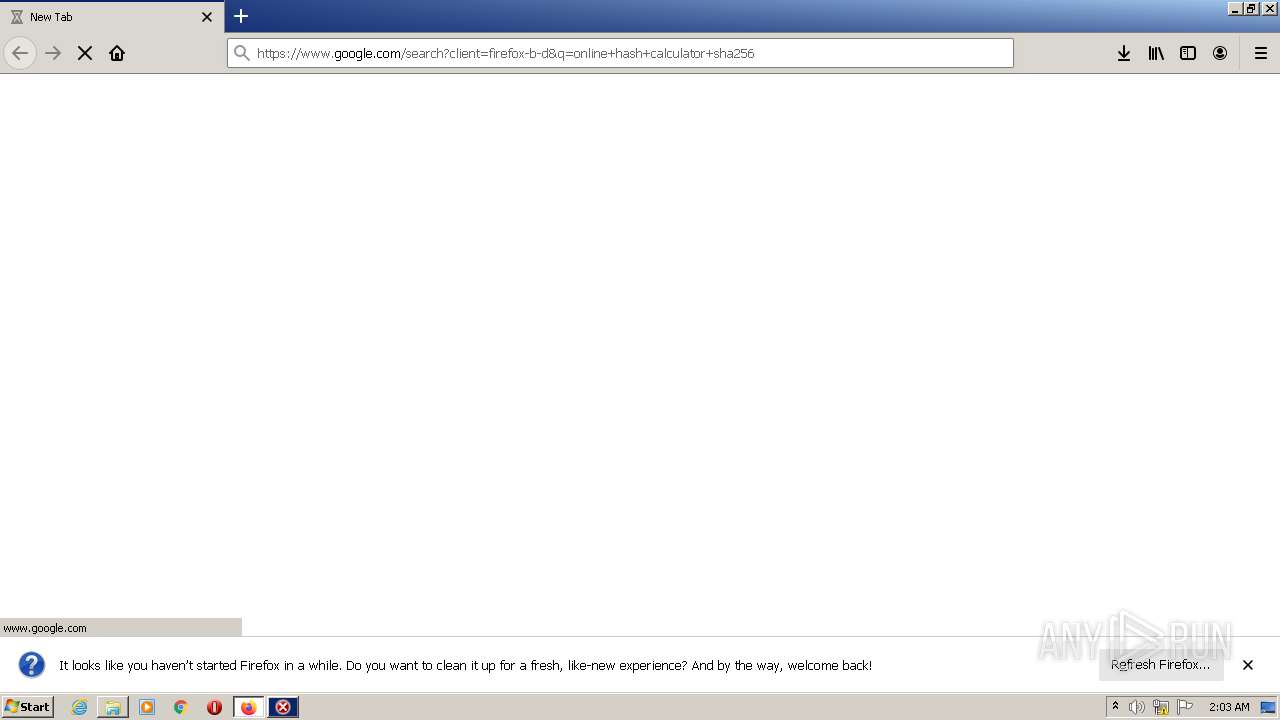Open the Library menu

1156,53
